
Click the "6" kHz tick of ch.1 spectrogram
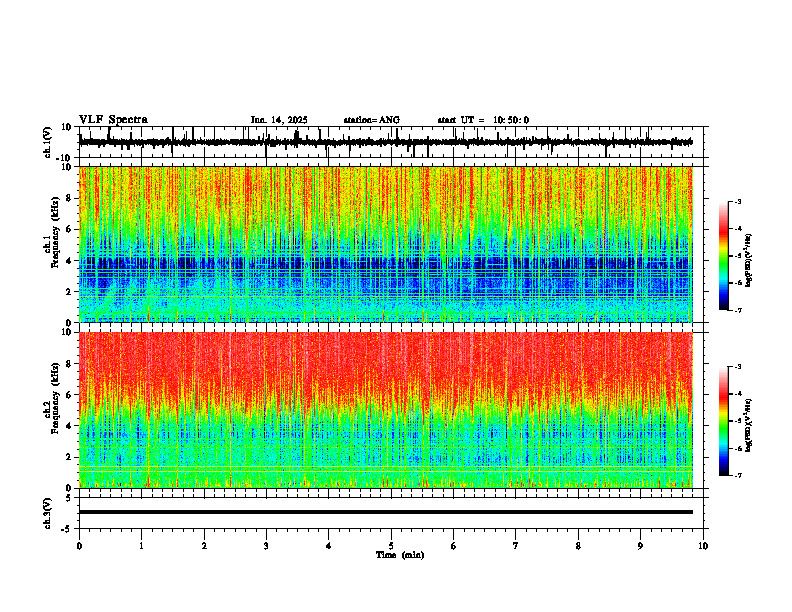70,230
